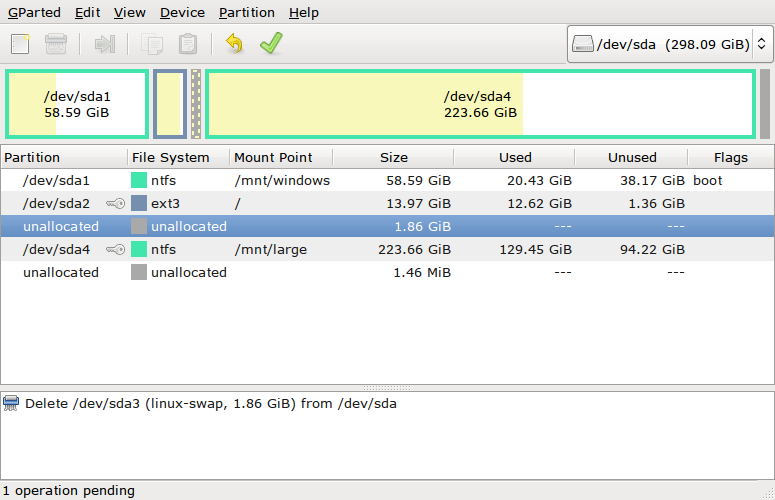Click the New partition toolbar icon
Screen dimensions: 775x500
pyautogui.click(x=20, y=44)
